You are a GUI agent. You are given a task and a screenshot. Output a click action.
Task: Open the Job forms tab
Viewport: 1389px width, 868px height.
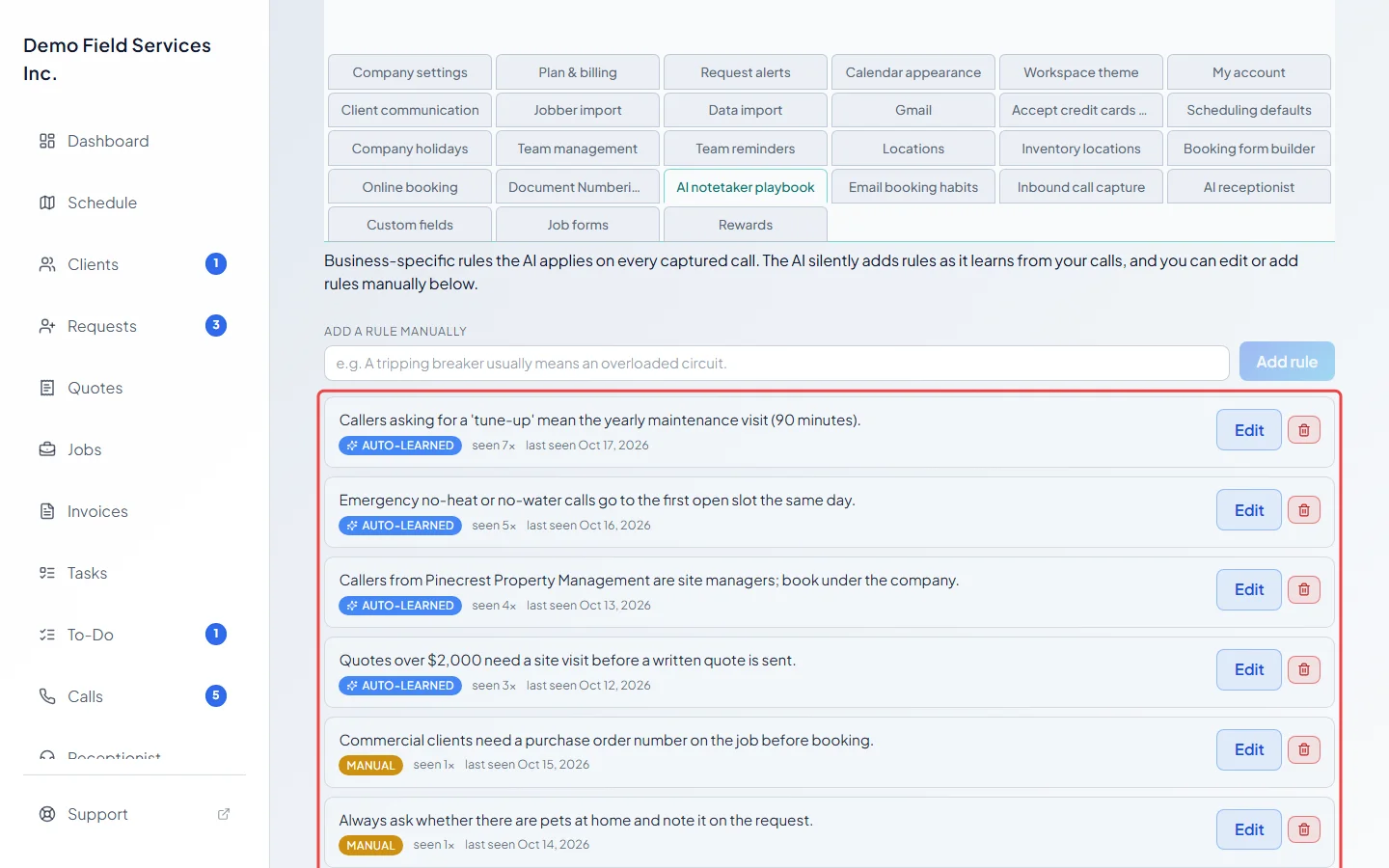pos(578,225)
